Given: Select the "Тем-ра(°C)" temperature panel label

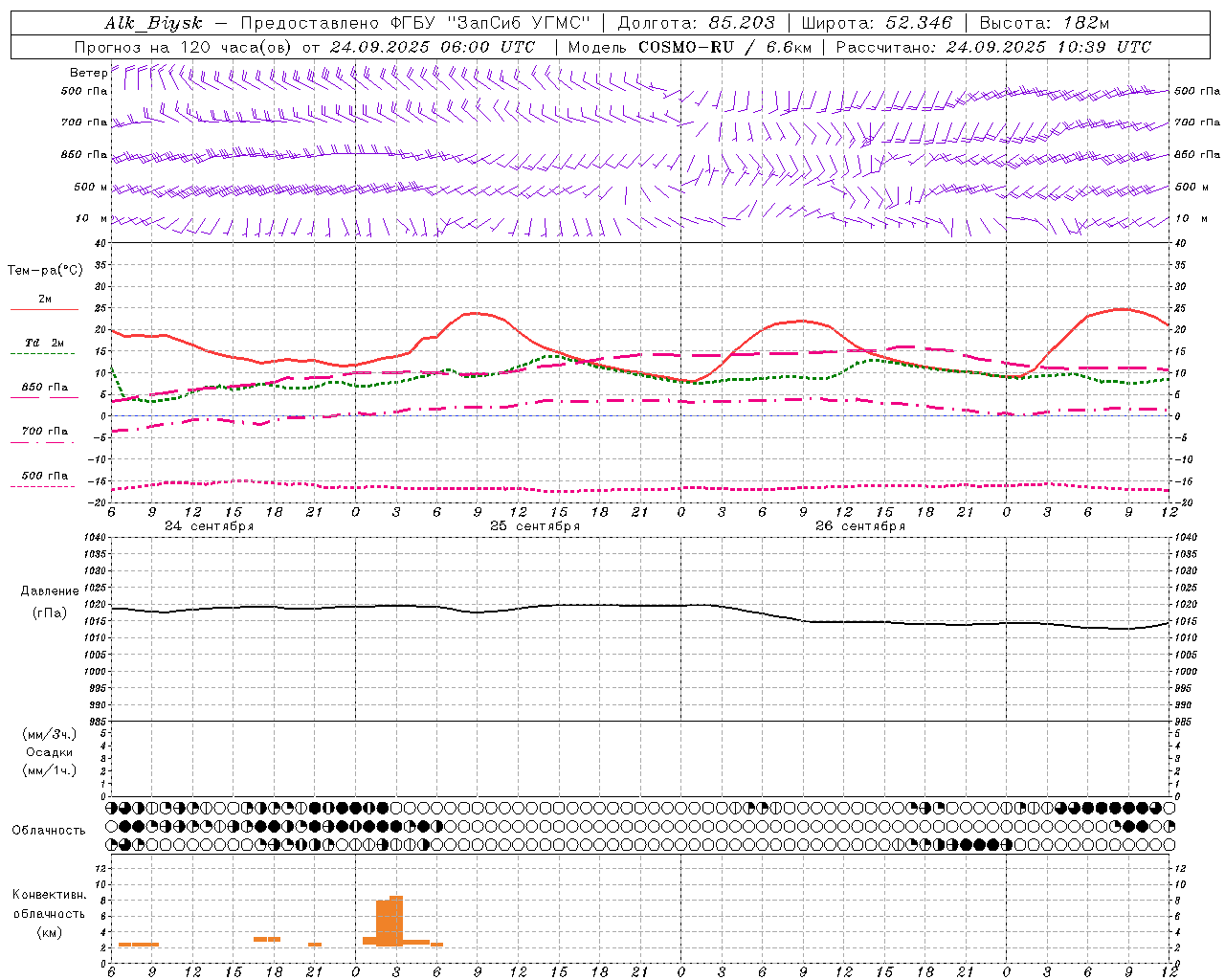Looking at the screenshot, I should coord(45,271).
